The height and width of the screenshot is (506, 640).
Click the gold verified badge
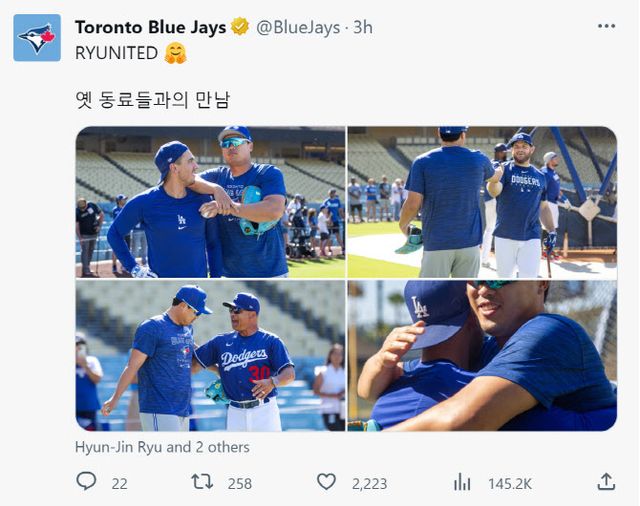(241, 27)
